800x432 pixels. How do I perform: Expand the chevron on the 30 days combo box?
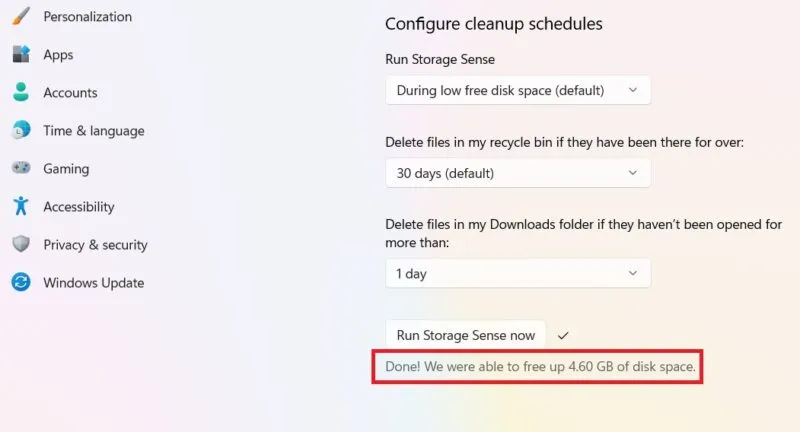632,173
